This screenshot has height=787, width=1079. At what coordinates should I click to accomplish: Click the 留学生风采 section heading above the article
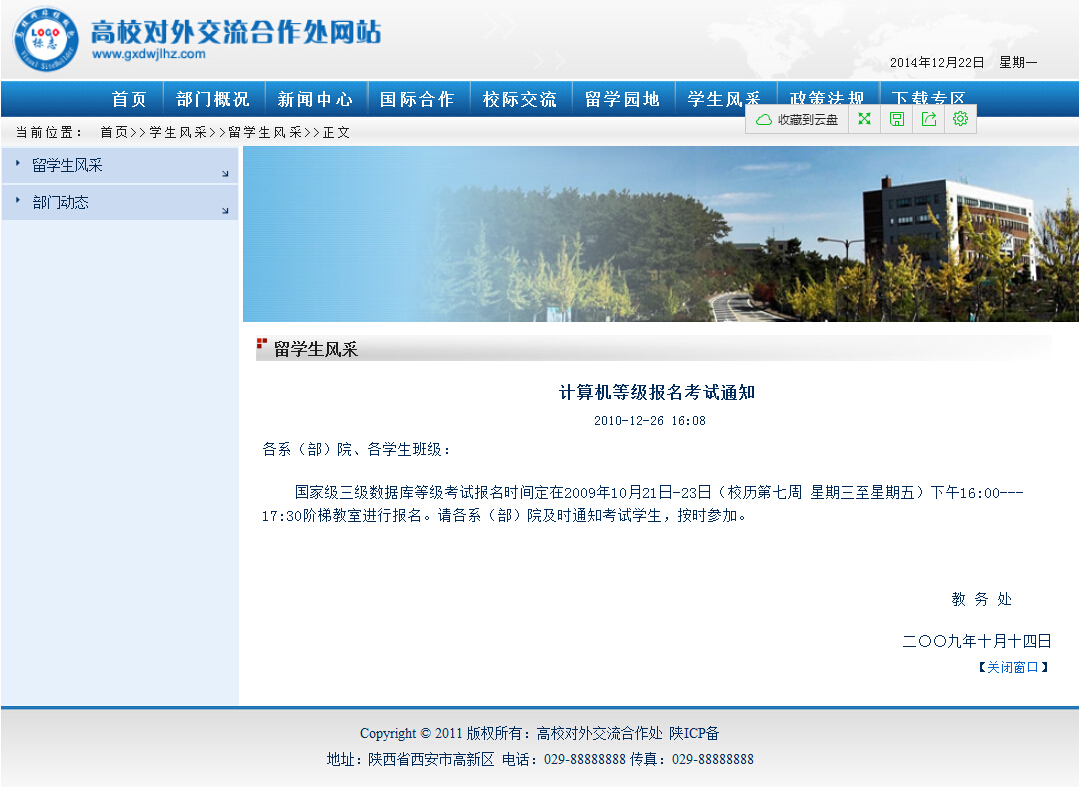(316, 349)
